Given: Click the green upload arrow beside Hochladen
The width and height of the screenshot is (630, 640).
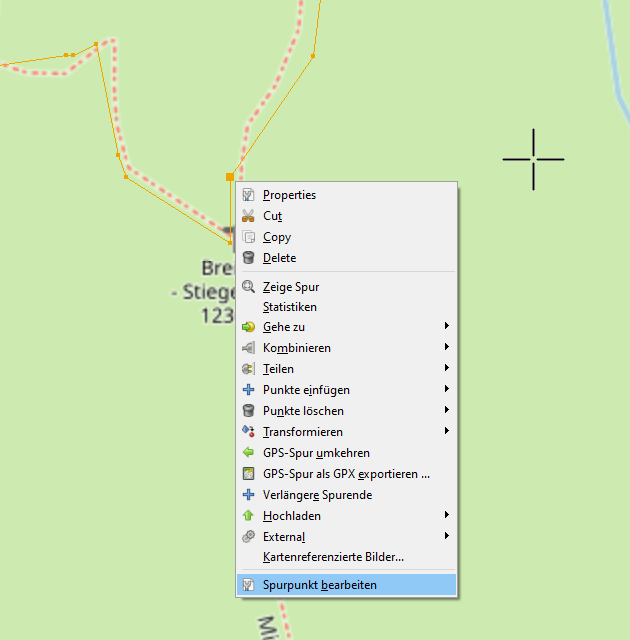Looking at the screenshot, I should click(248, 516).
